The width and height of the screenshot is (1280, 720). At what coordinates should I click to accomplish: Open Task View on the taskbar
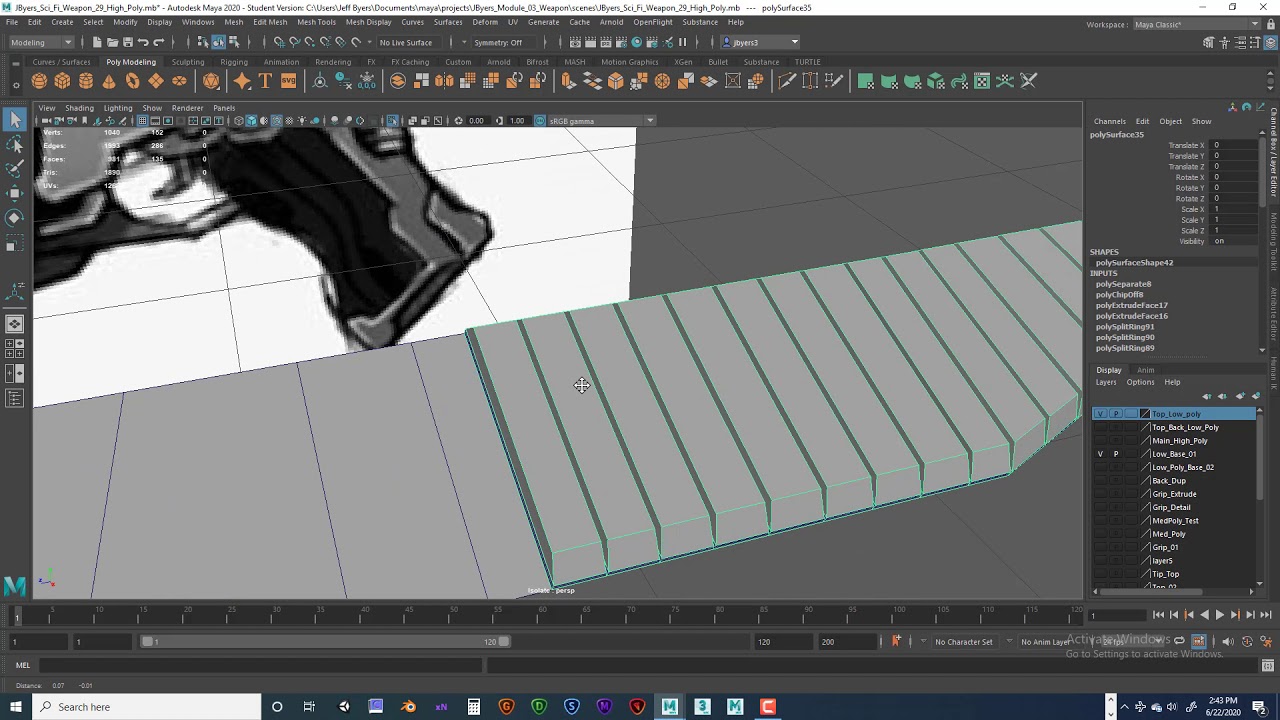click(x=309, y=707)
